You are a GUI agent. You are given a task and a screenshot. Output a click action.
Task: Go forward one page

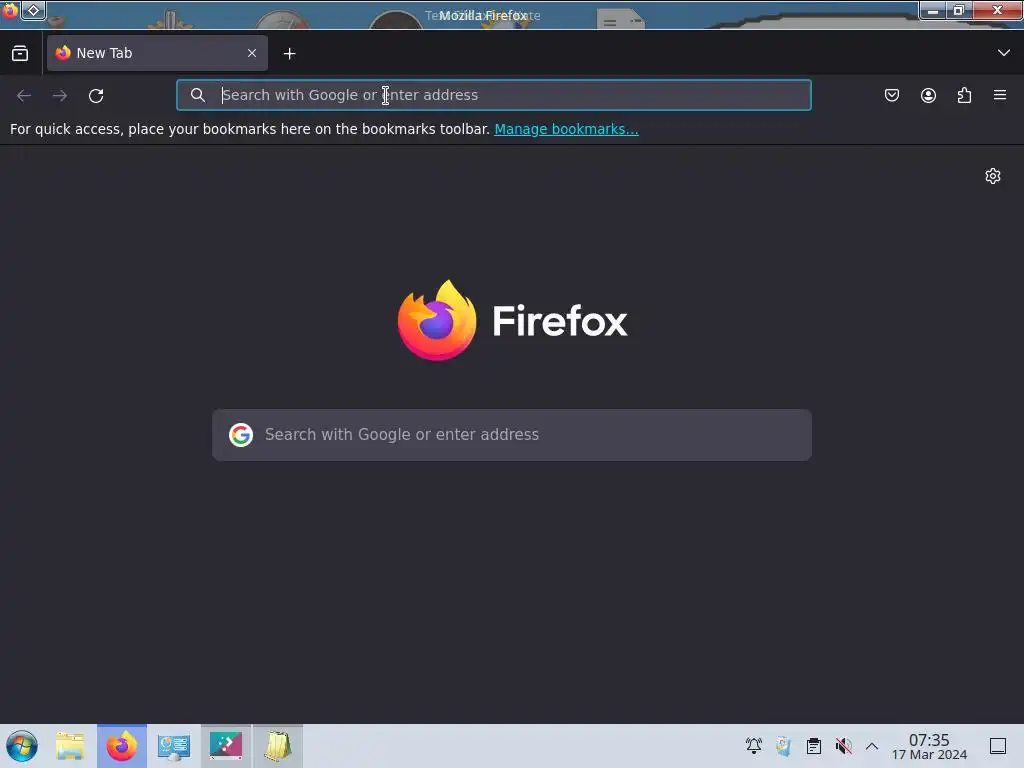(60, 95)
